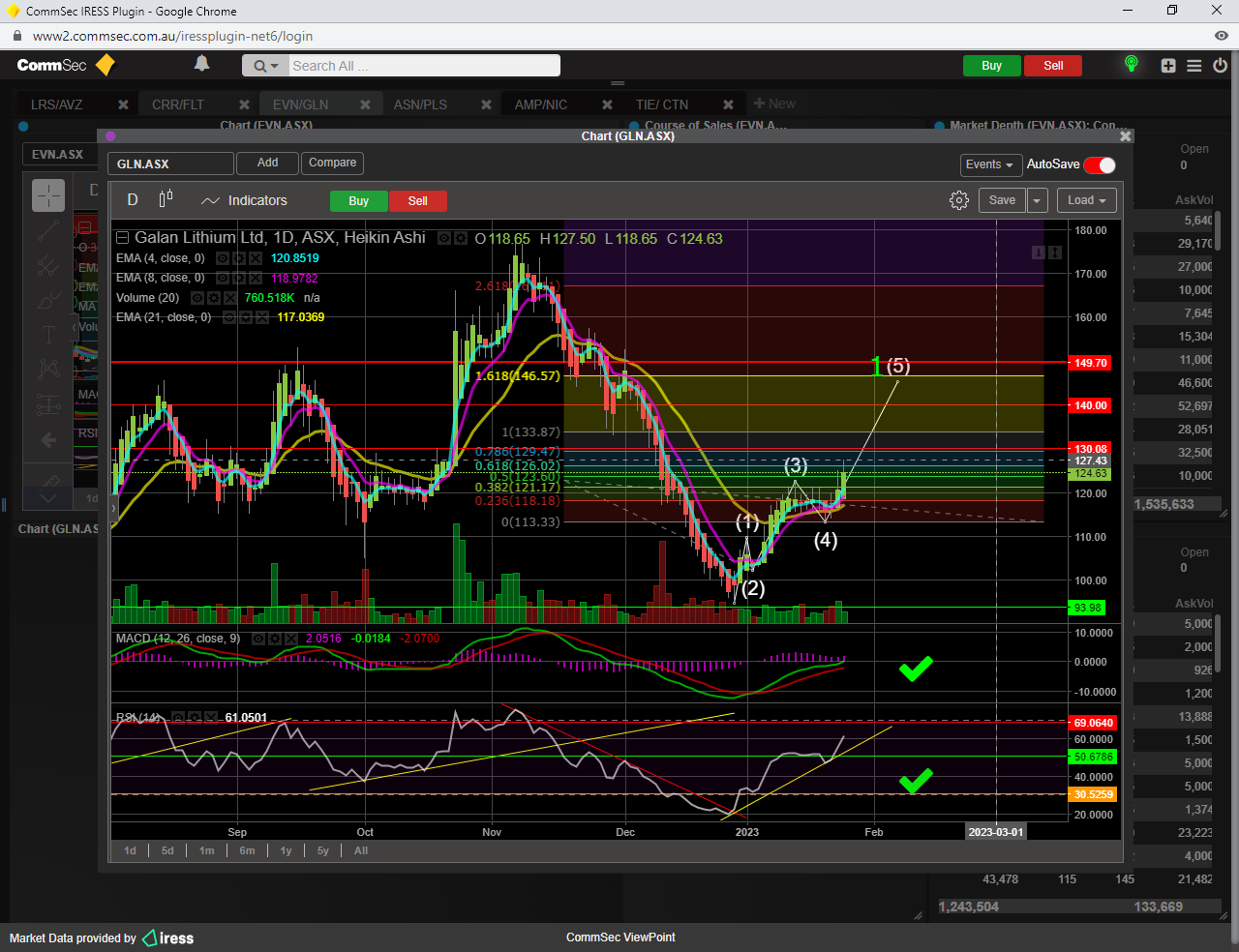Set chart range to 1y
The image size is (1239, 952).
coord(286,851)
